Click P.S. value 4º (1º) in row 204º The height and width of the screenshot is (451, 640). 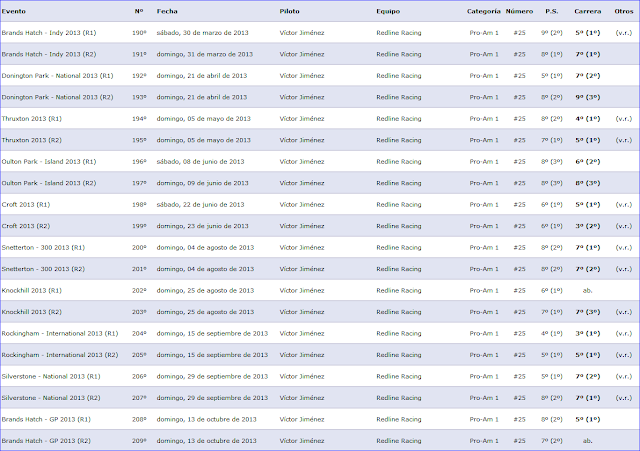(552, 333)
